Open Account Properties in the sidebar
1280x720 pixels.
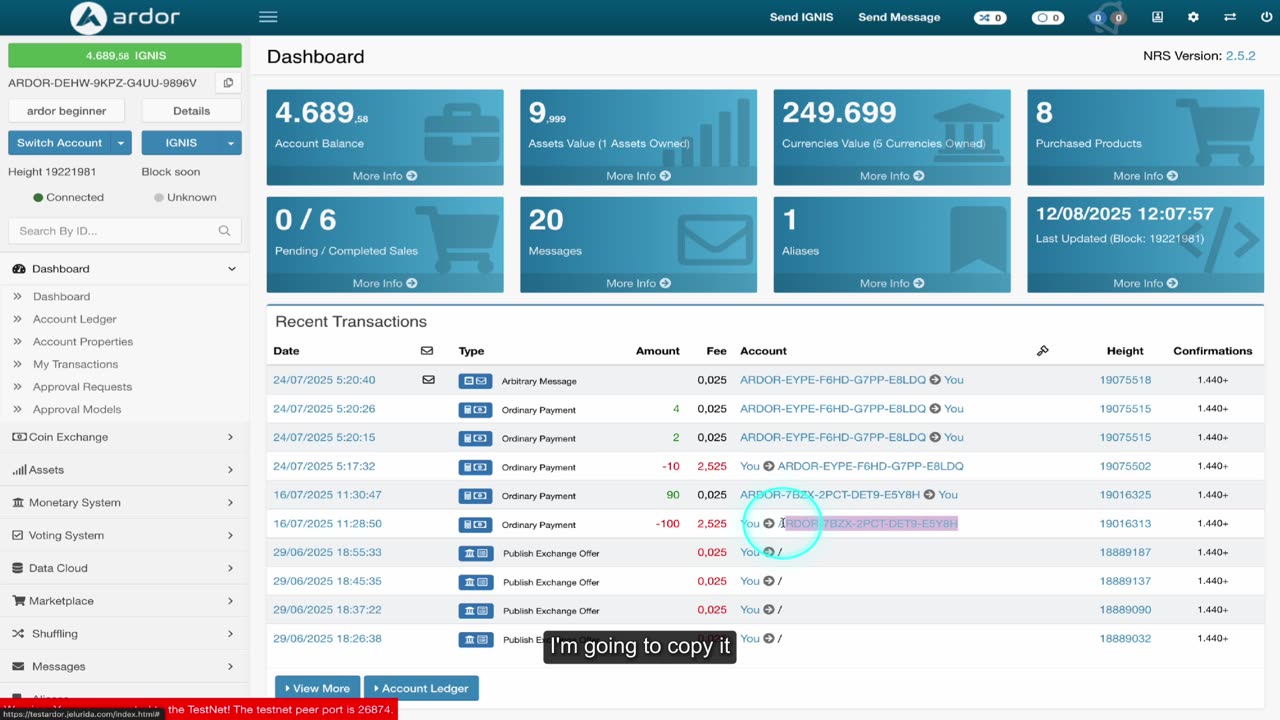tap(83, 342)
